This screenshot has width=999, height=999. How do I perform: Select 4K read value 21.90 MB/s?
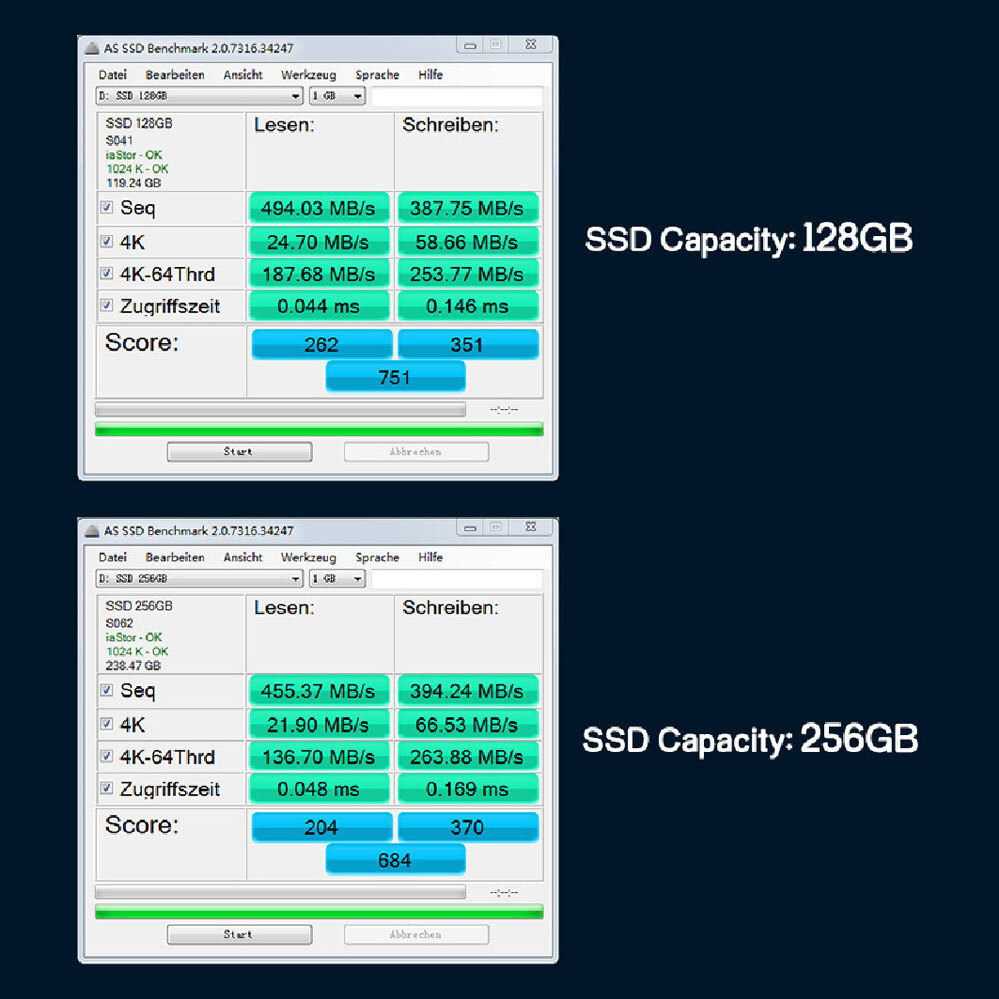tap(319, 724)
